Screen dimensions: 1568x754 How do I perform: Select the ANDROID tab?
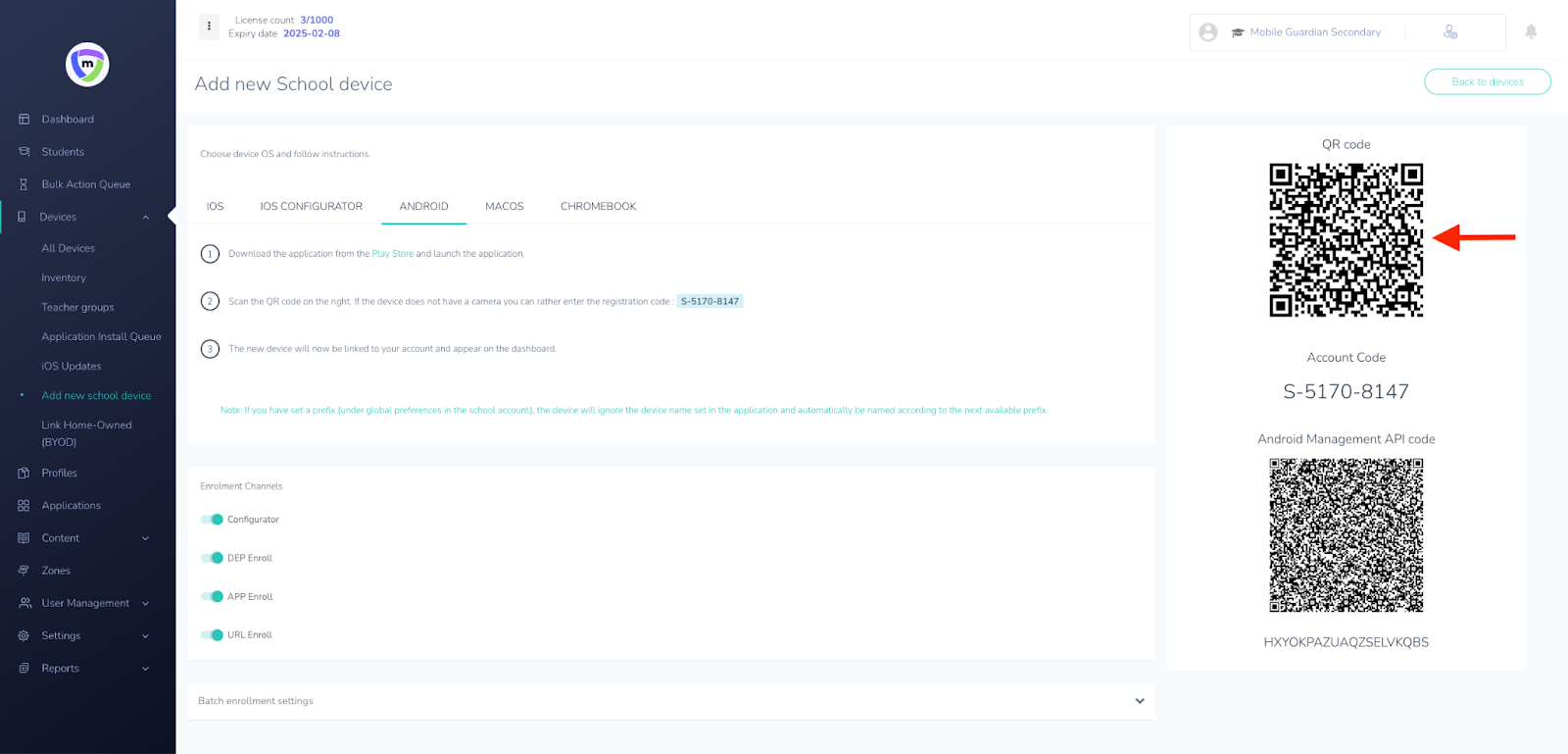tap(424, 206)
